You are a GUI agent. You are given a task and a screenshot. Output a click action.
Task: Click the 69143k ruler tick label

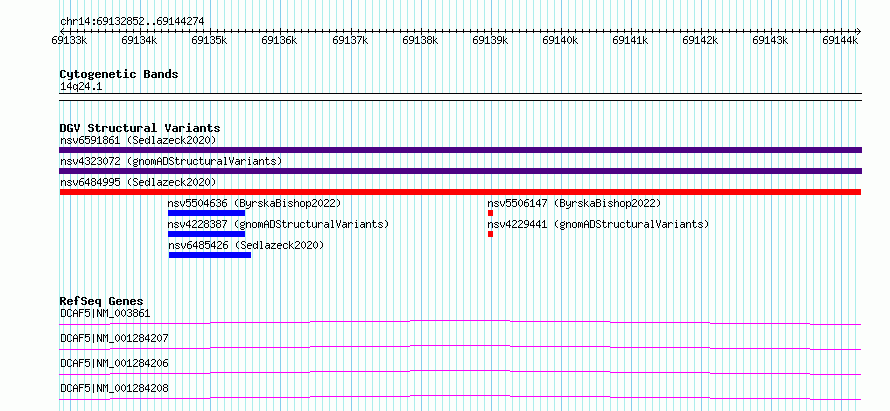click(x=770, y=40)
